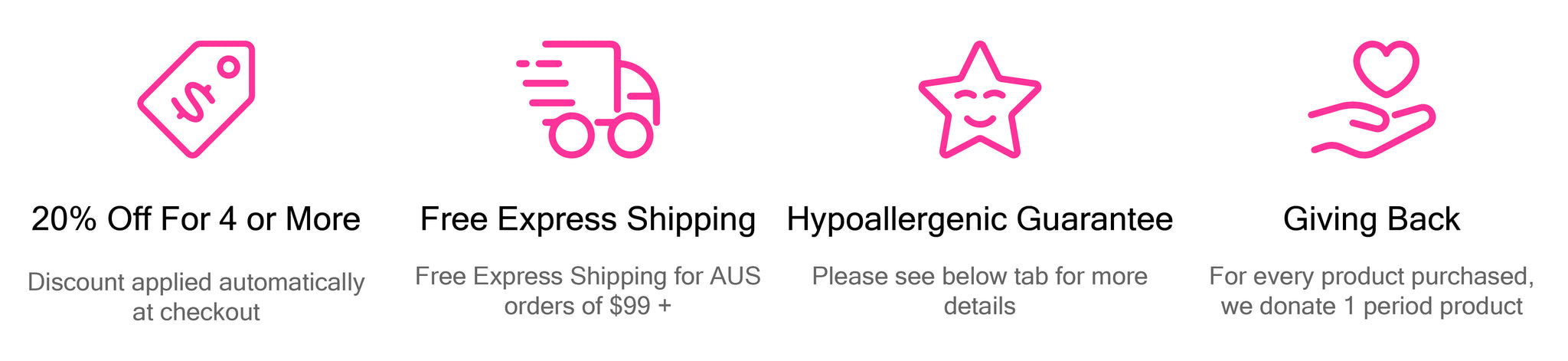
Task: Click the rear wheel of the delivery truck
Action: [571, 136]
